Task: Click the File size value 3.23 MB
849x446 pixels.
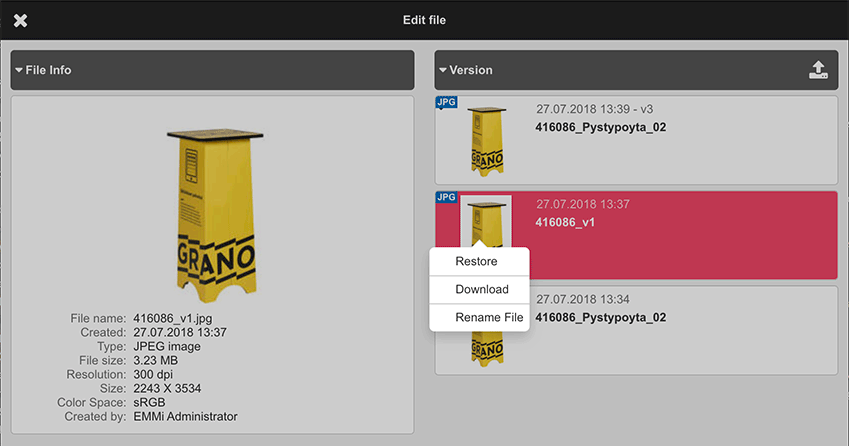Action: coord(155,360)
